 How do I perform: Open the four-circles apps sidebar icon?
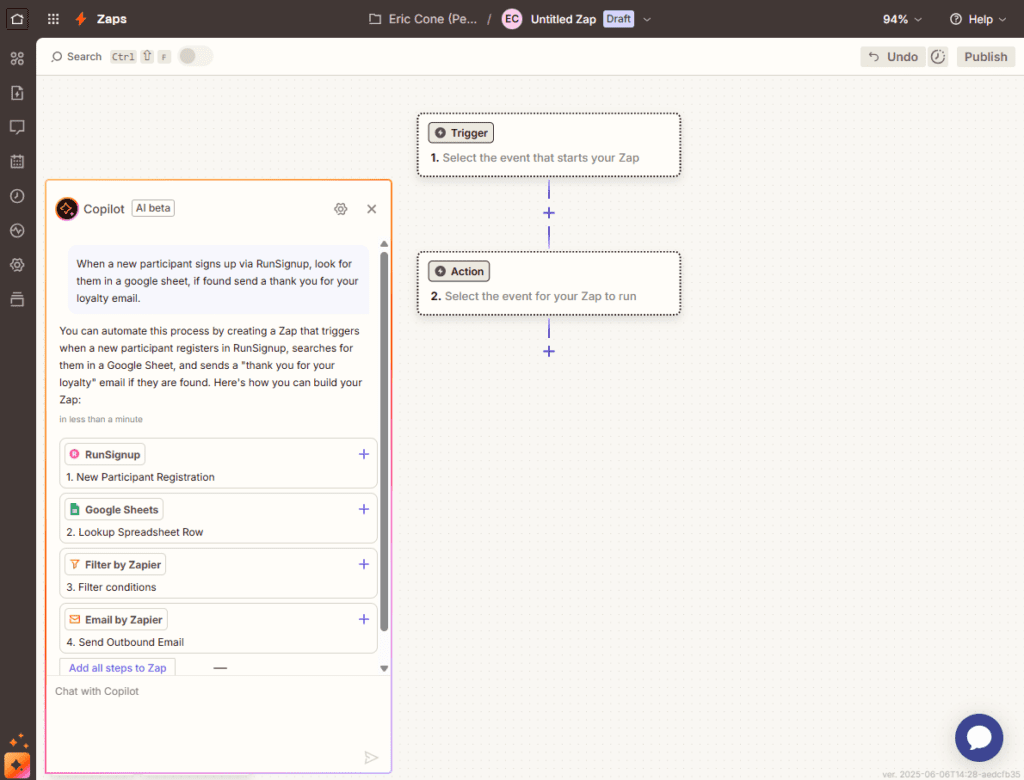17,59
